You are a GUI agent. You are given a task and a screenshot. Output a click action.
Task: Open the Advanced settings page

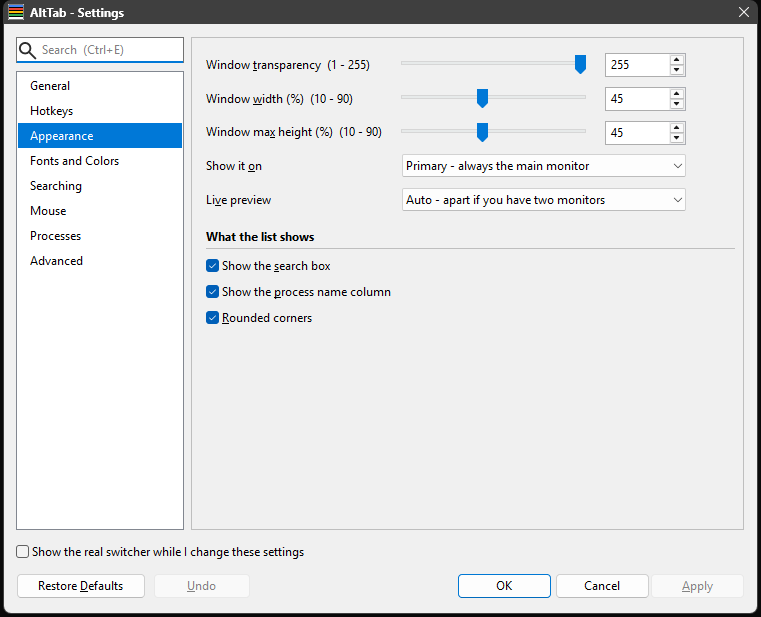pos(100,261)
